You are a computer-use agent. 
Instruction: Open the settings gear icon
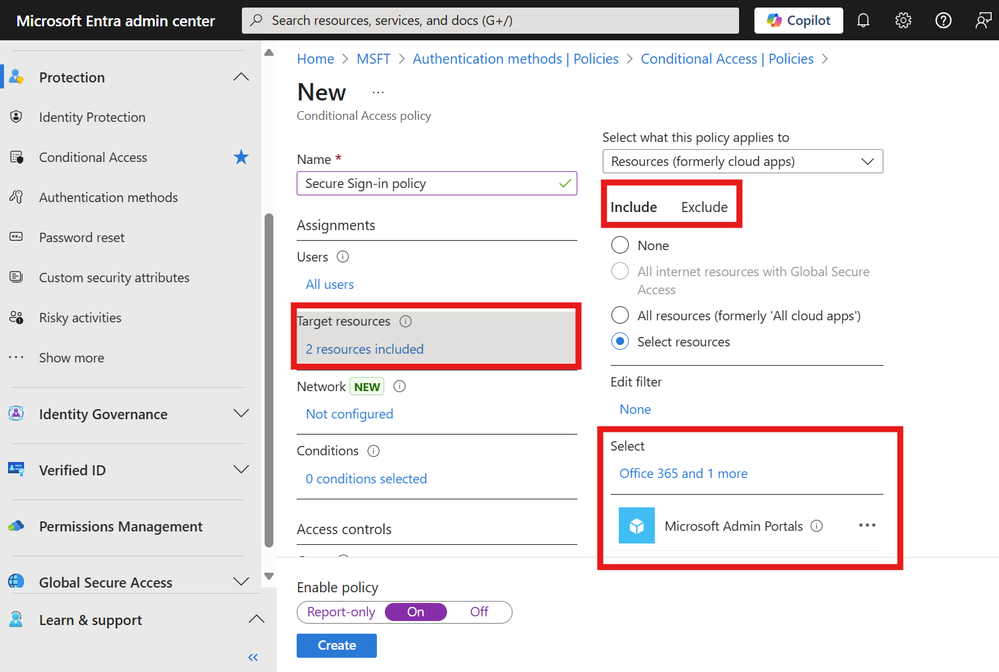[903, 20]
